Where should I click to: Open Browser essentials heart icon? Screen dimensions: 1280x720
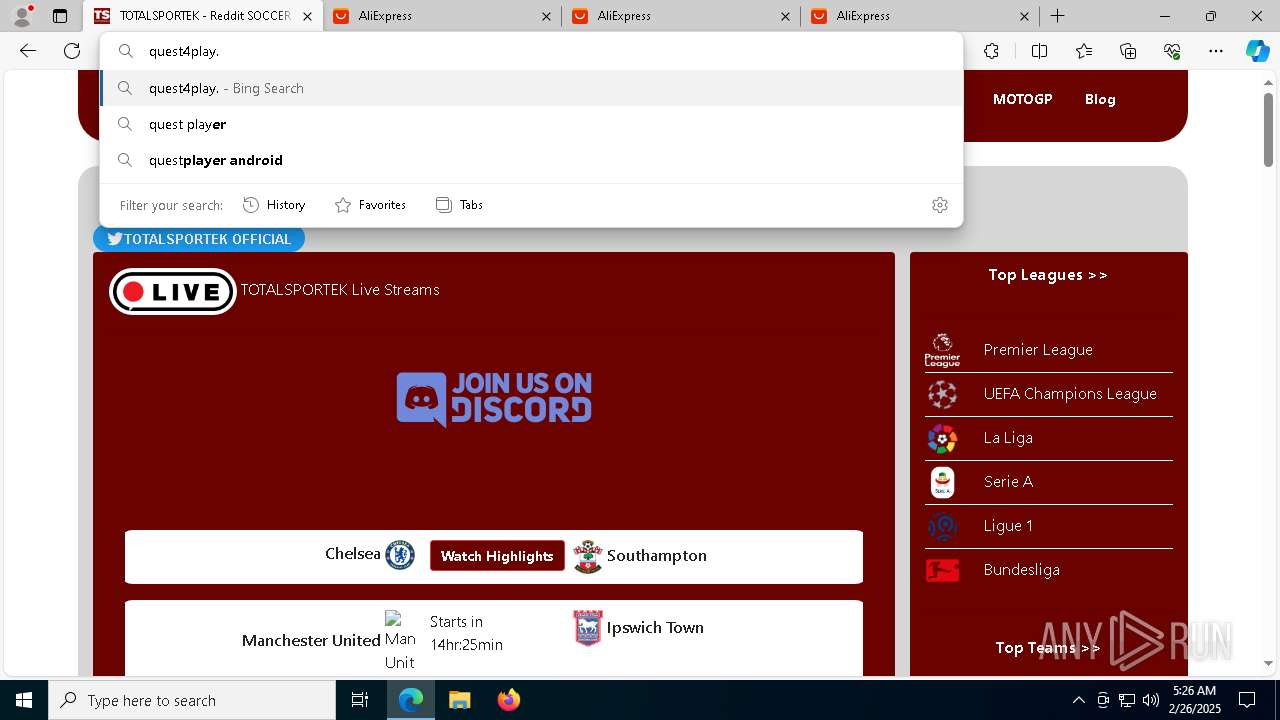coord(1172,51)
